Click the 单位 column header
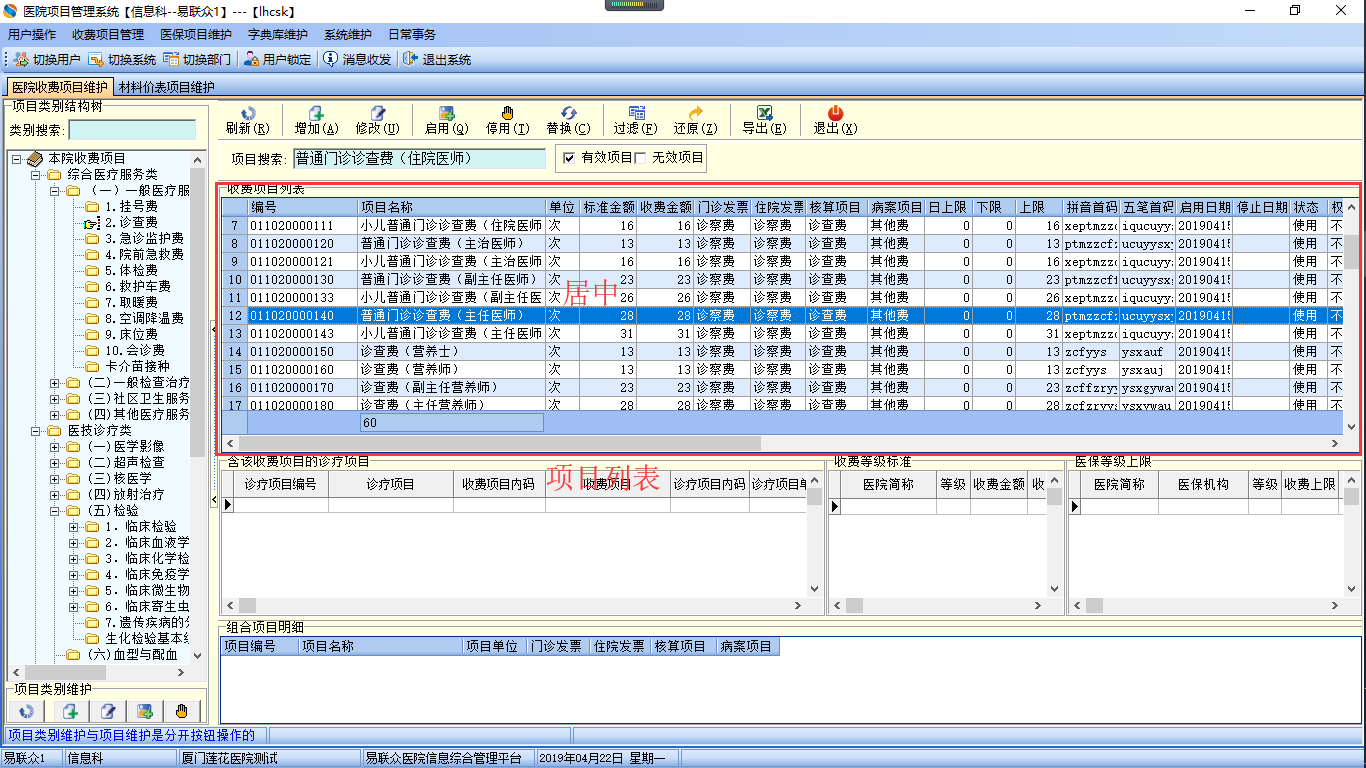This screenshot has height=768, width=1366. point(563,207)
